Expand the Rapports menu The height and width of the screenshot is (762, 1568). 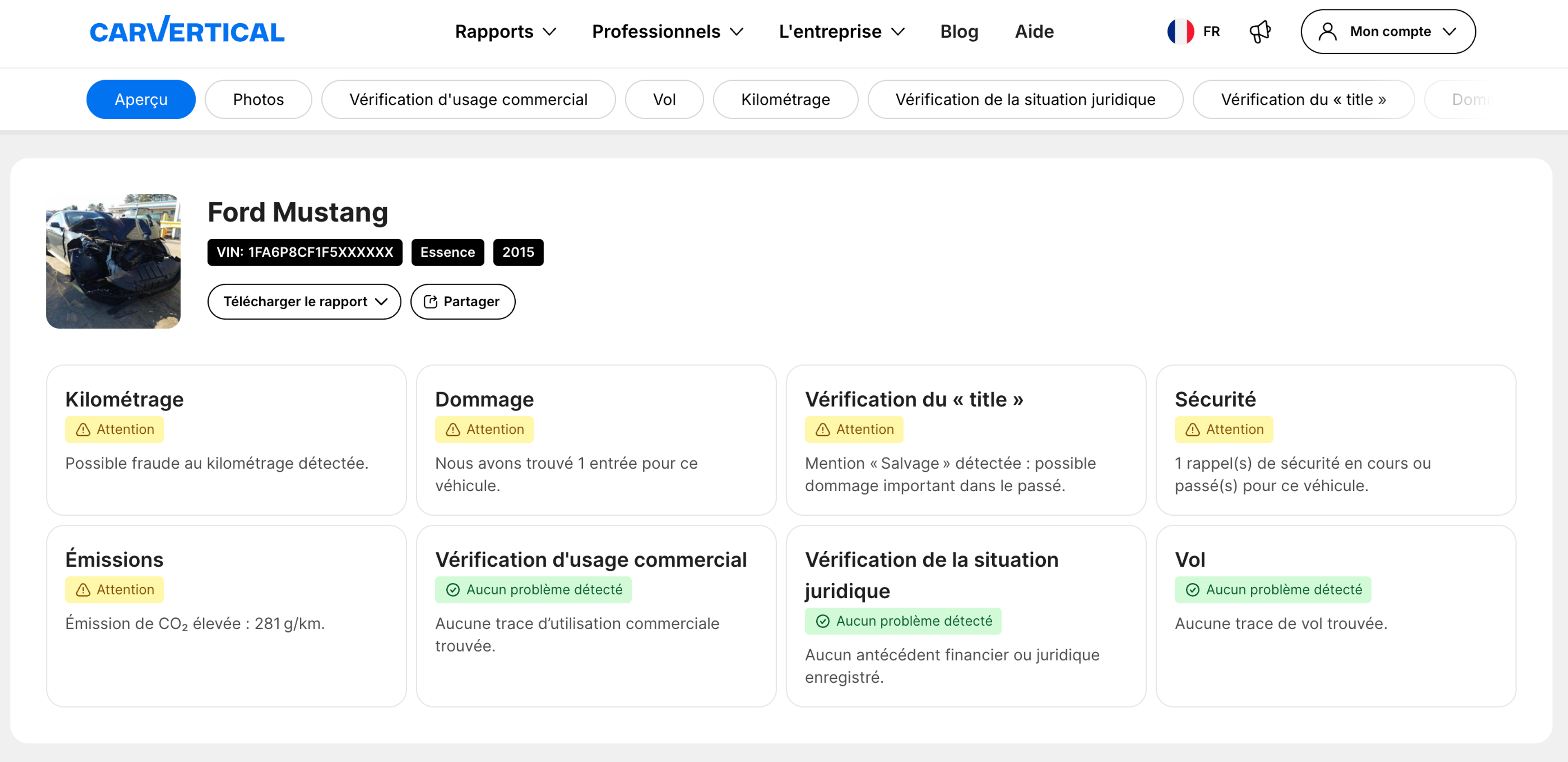(x=505, y=31)
